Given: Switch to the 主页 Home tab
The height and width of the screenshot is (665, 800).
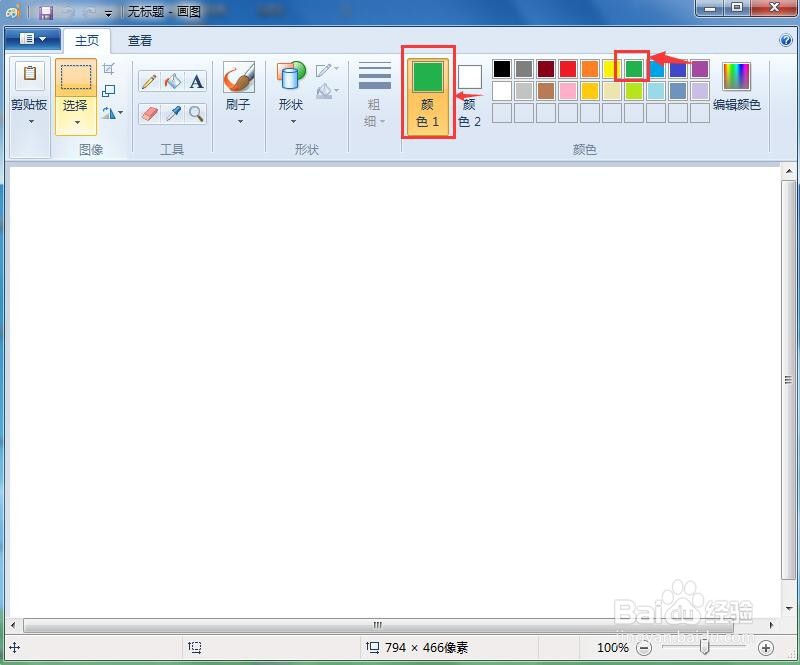Looking at the screenshot, I should (x=87, y=40).
